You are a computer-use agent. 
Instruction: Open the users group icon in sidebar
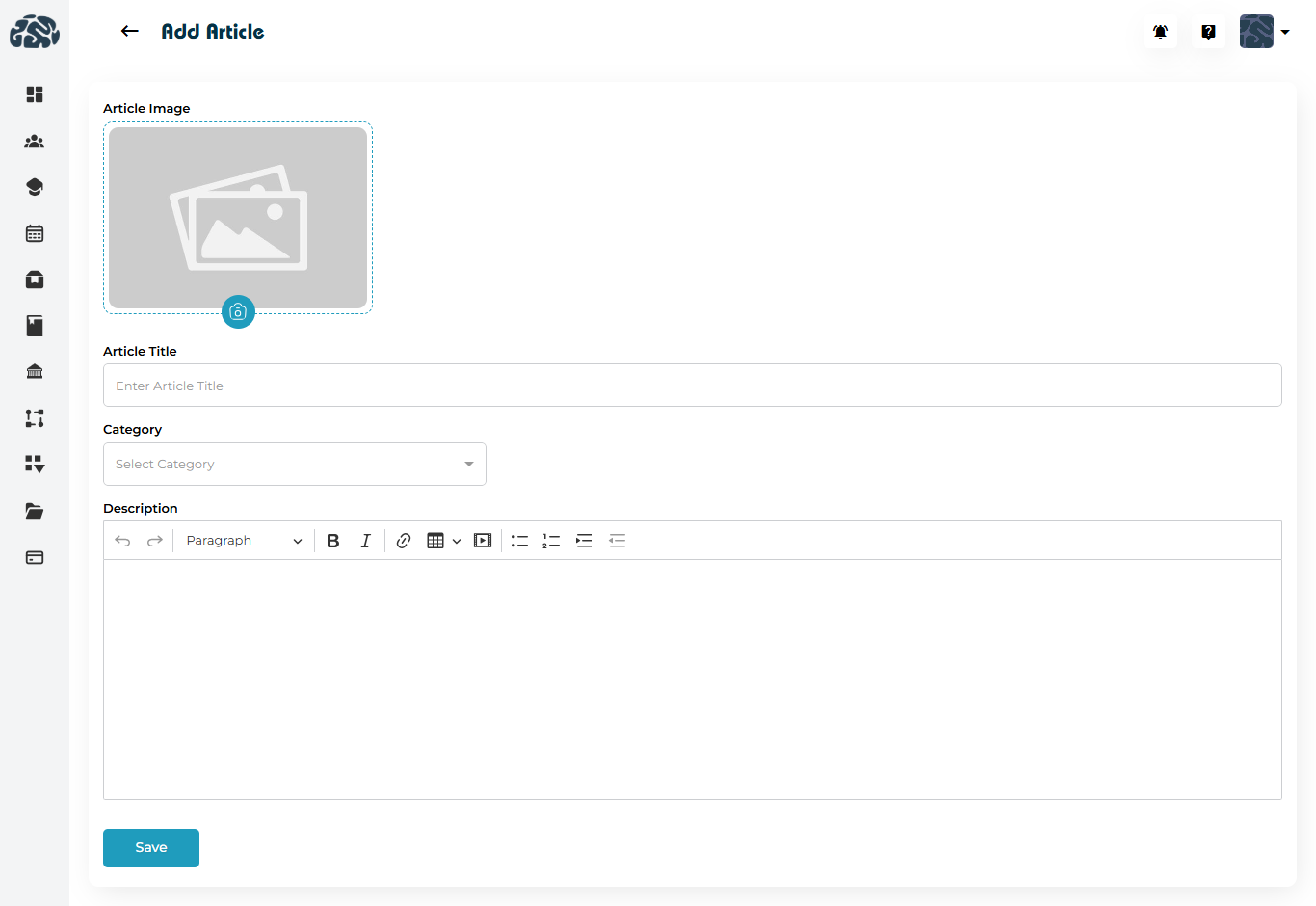[x=35, y=142]
